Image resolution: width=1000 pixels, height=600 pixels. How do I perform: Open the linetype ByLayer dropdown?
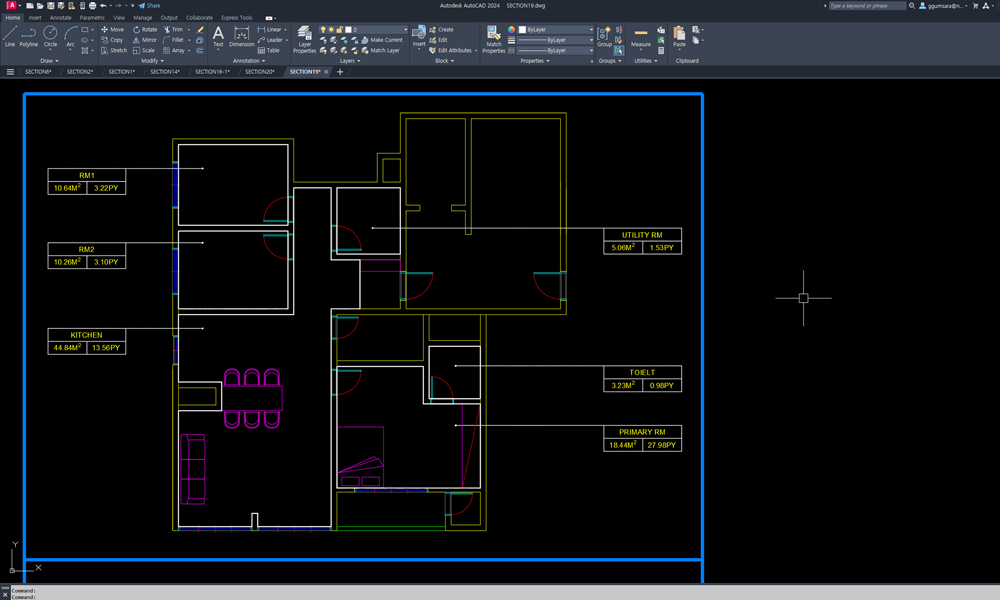pos(555,50)
